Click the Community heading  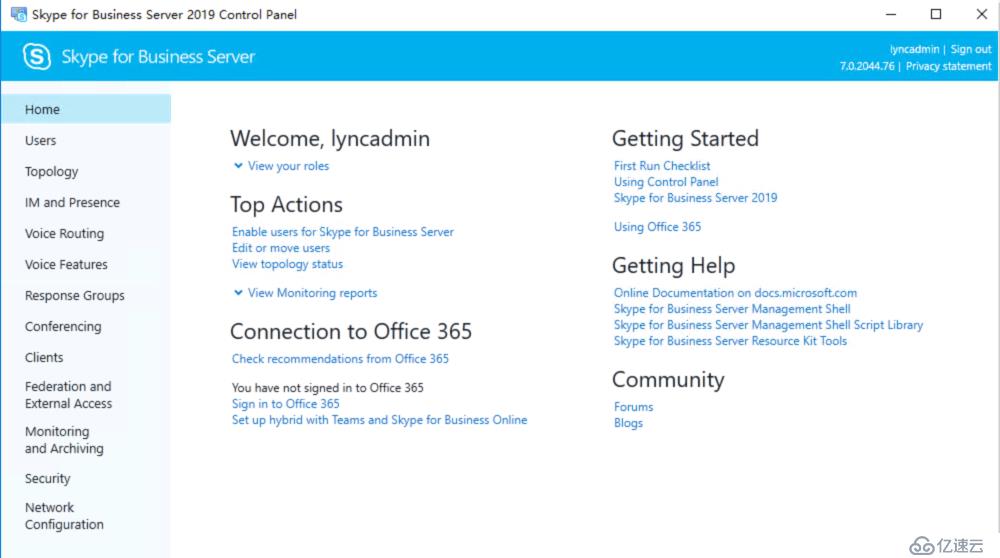point(668,379)
